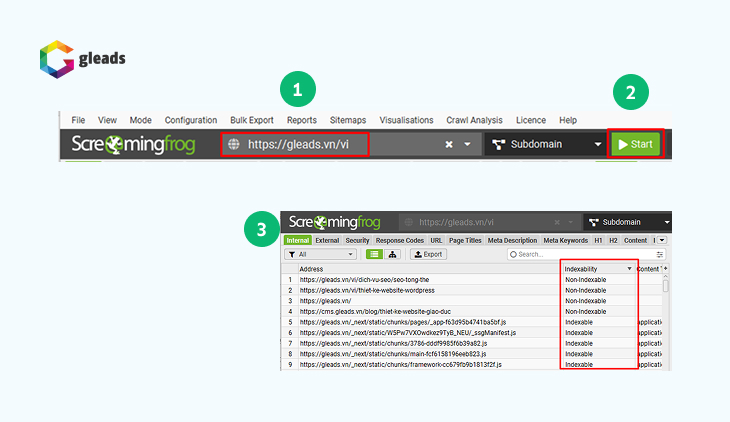Select the row 3 address https://gleads.vn/
This screenshot has width=730, height=422.
[325, 301]
